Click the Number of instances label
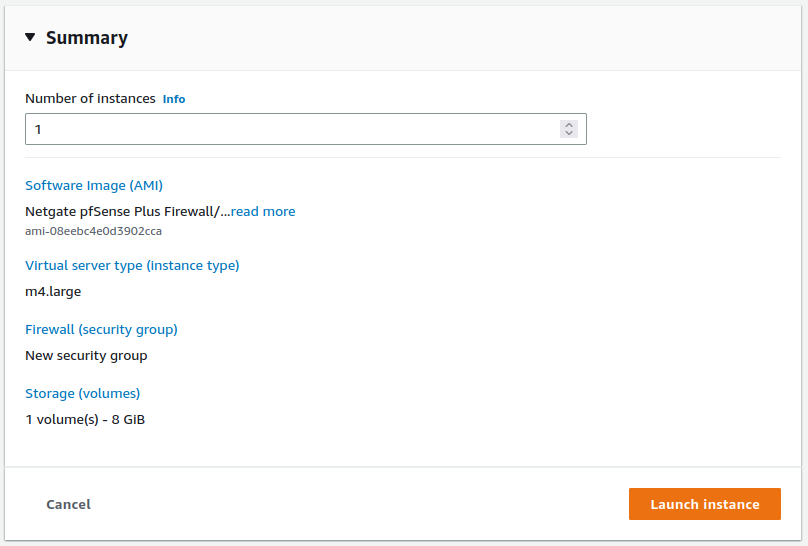808x546 pixels. (90, 99)
